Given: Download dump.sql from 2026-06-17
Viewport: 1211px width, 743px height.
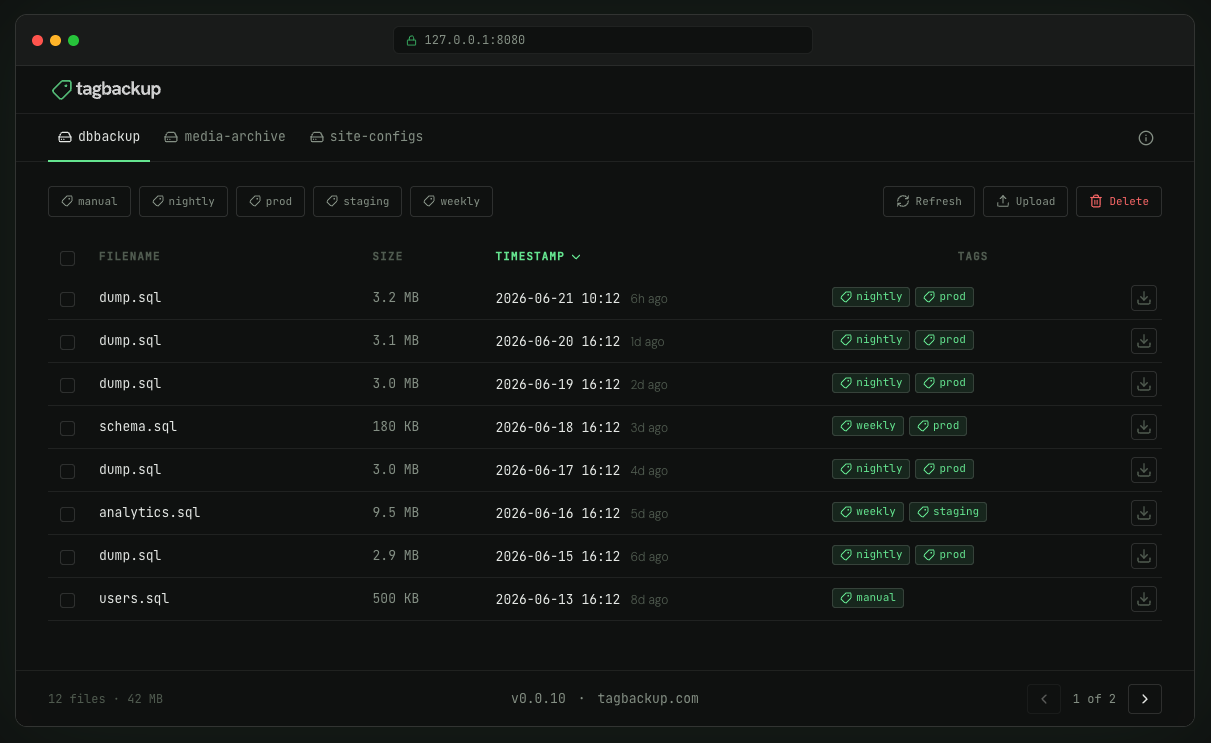Looking at the screenshot, I should point(1144,470).
